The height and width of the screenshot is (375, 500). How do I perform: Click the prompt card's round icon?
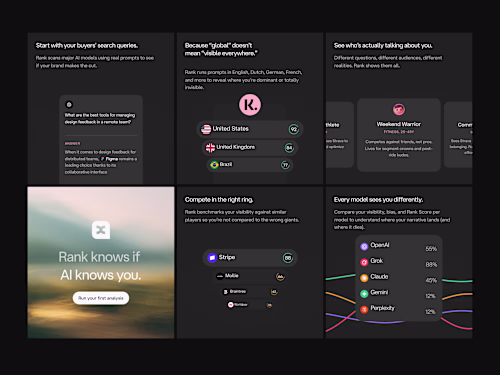(69, 105)
